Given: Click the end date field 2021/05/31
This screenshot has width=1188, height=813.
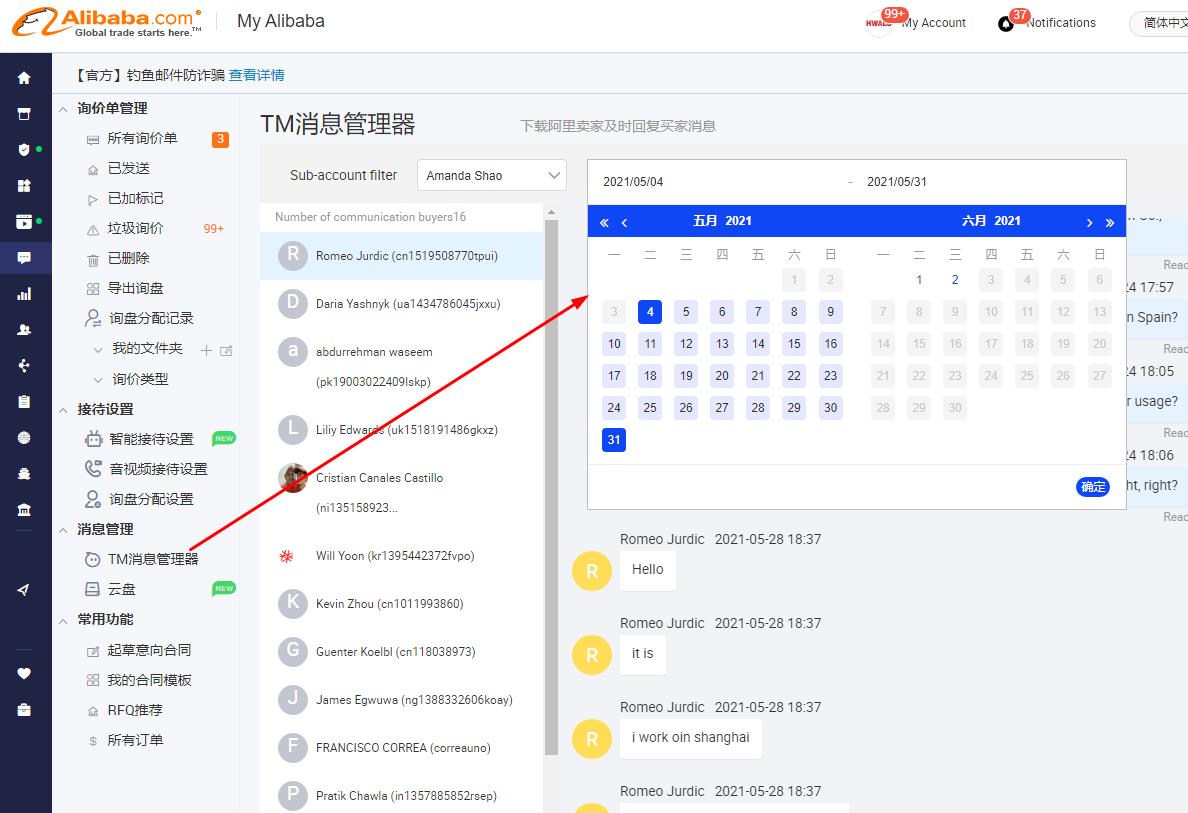Looking at the screenshot, I should pos(897,182).
